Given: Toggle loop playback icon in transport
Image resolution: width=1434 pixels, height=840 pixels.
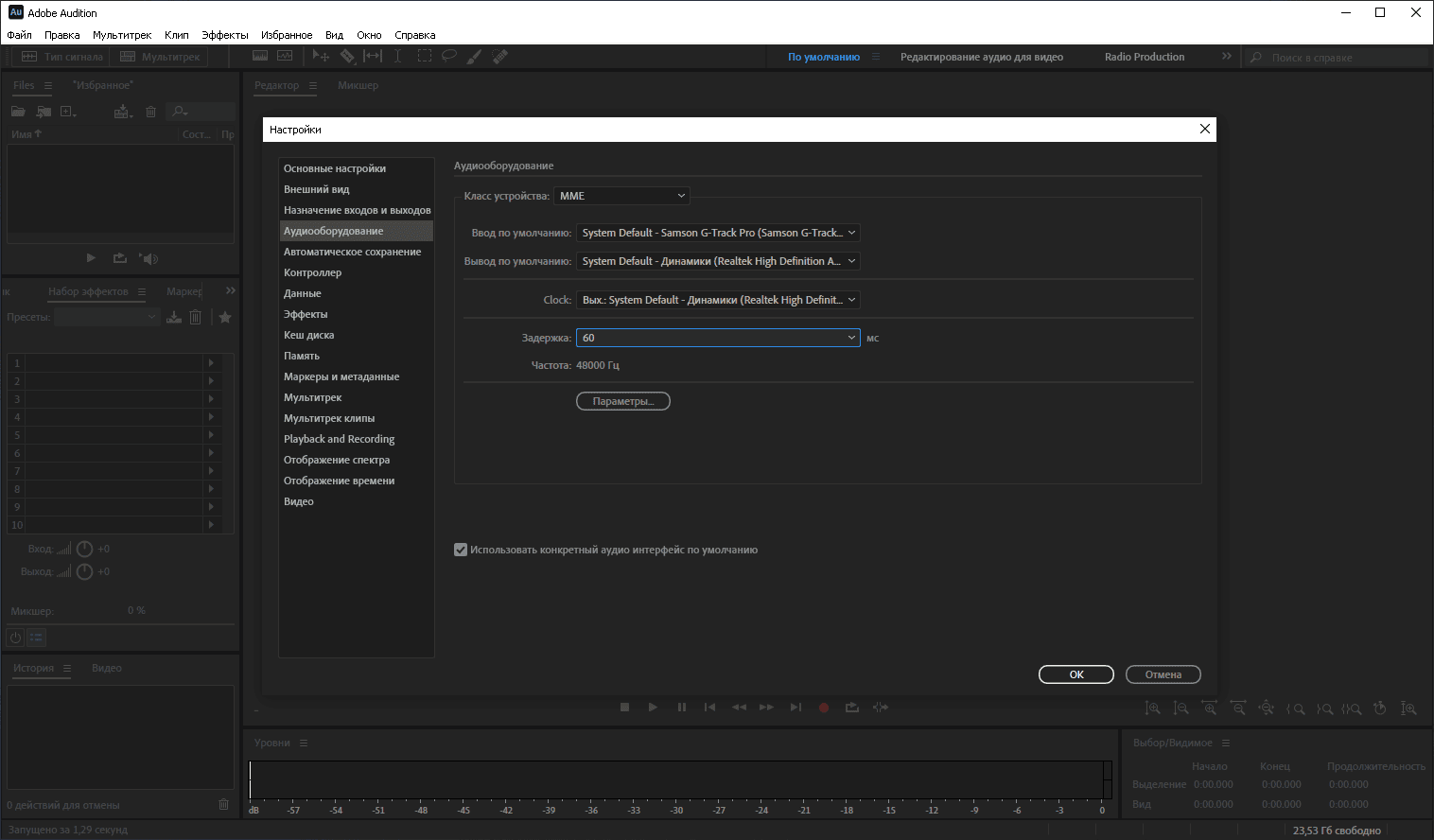Looking at the screenshot, I should tap(852, 708).
